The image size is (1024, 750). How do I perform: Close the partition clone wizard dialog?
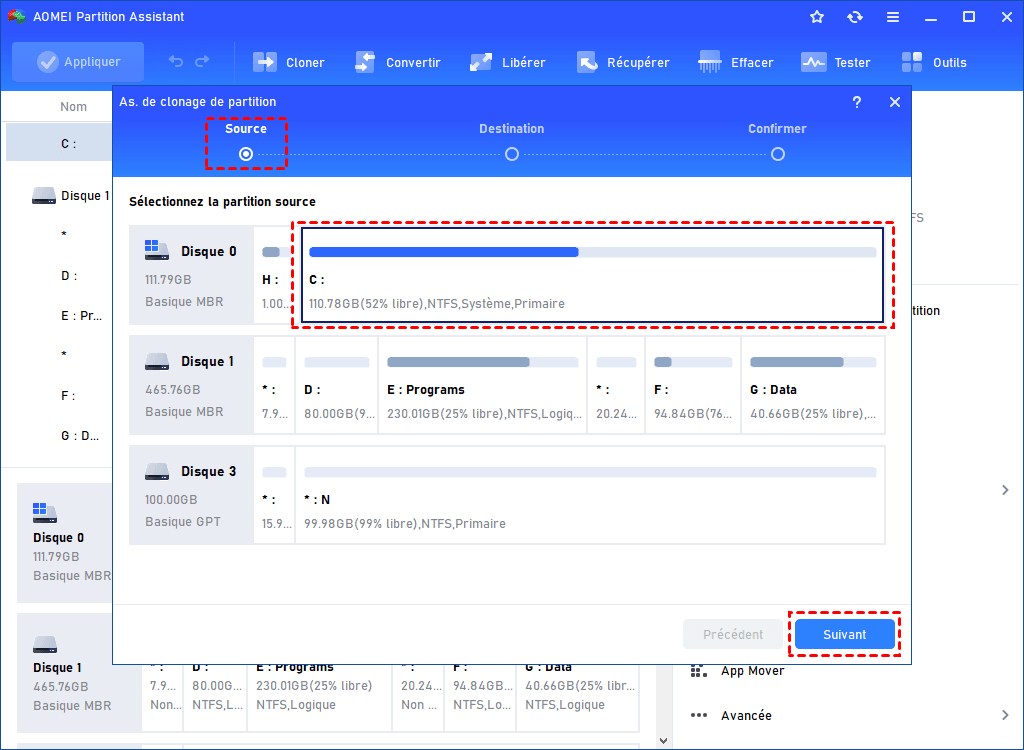[x=895, y=102]
